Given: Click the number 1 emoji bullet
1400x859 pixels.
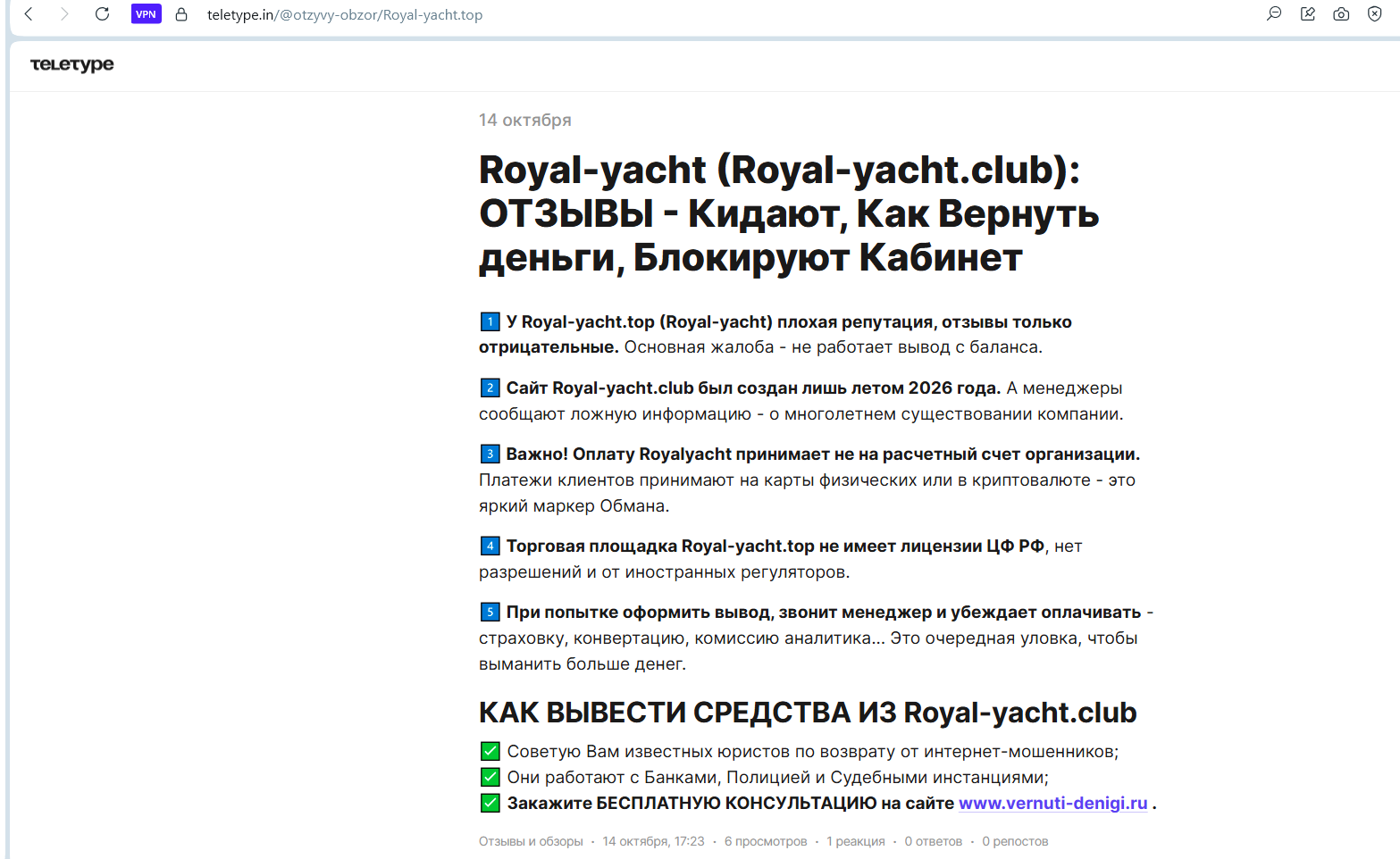Looking at the screenshot, I should tap(490, 321).
